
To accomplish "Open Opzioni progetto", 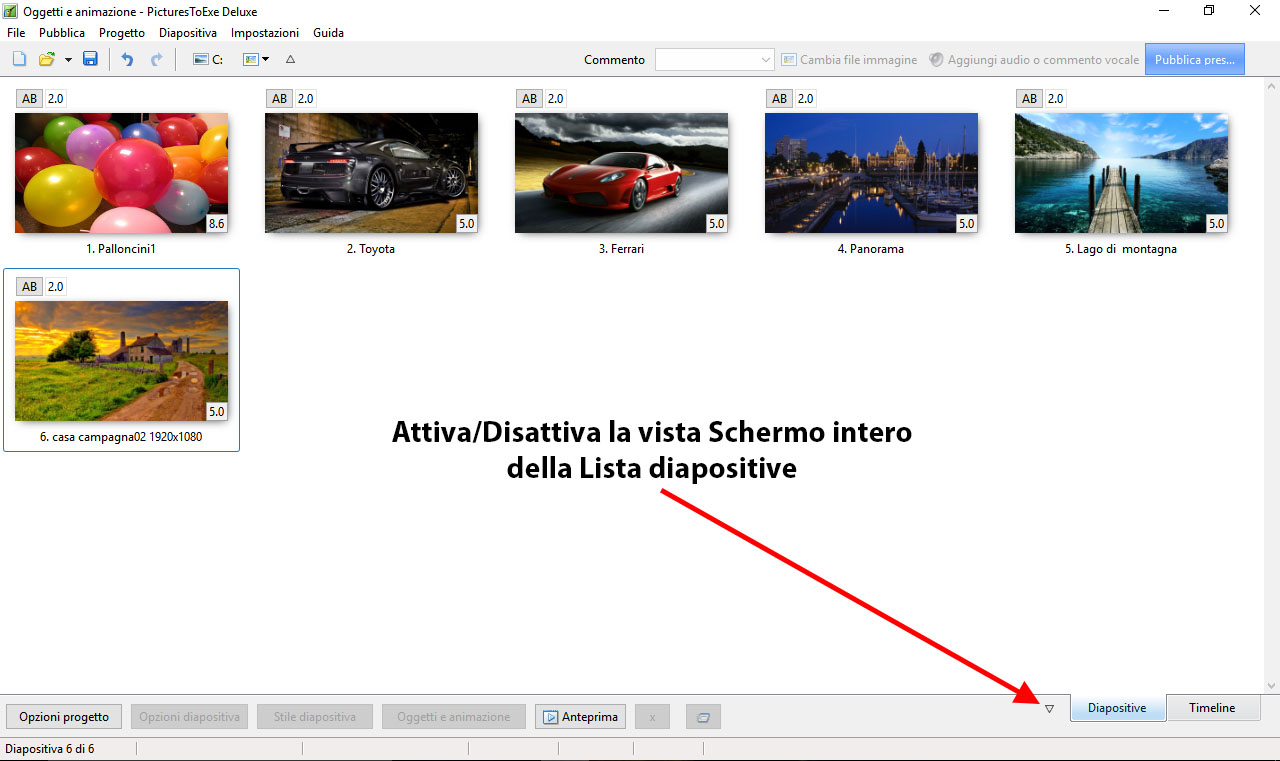I will point(63,716).
